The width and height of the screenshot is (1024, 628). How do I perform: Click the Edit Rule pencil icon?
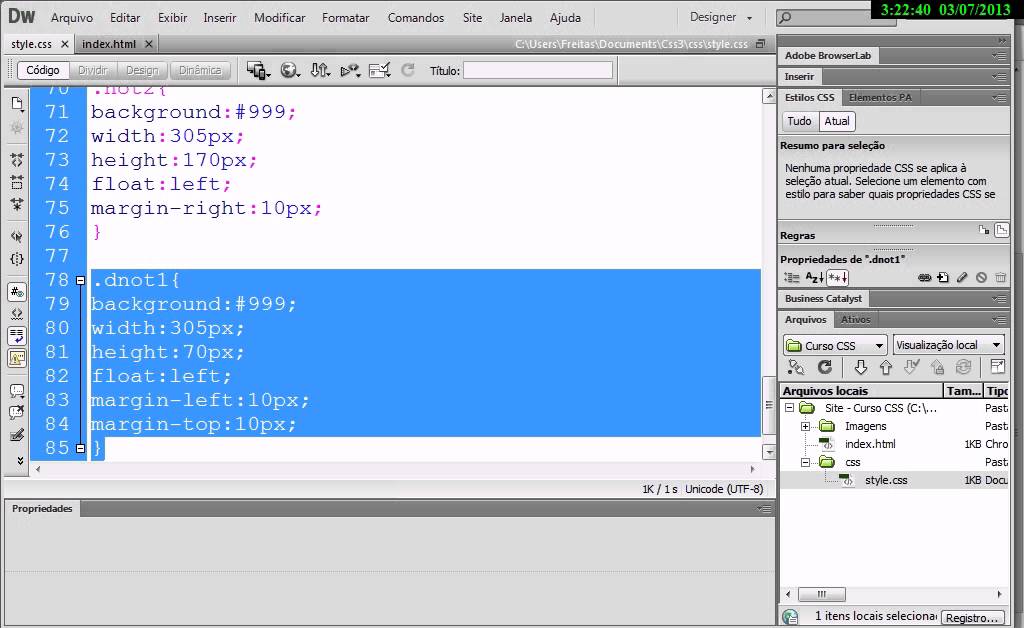point(962,277)
